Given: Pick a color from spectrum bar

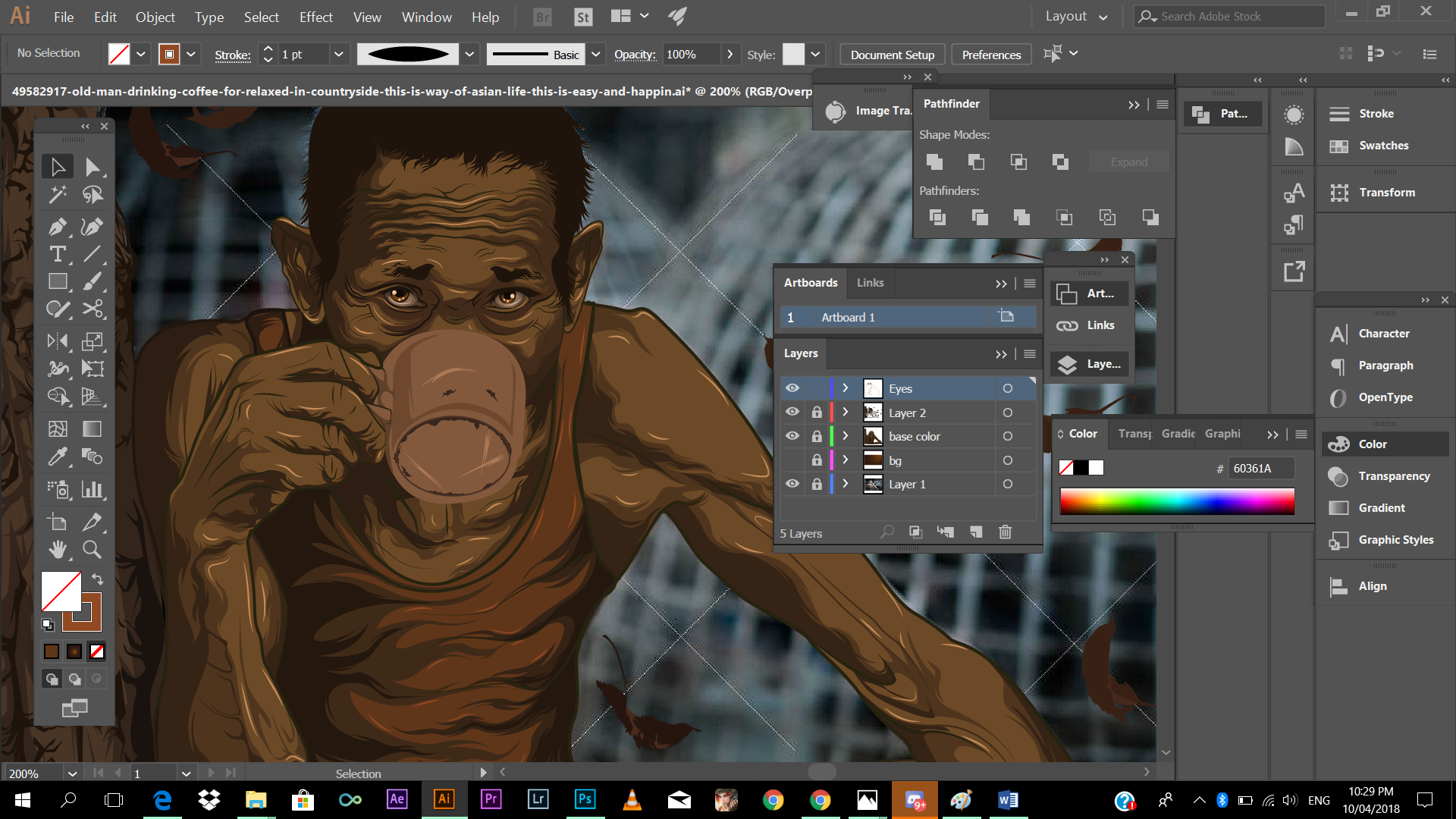Looking at the screenshot, I should (x=1177, y=501).
